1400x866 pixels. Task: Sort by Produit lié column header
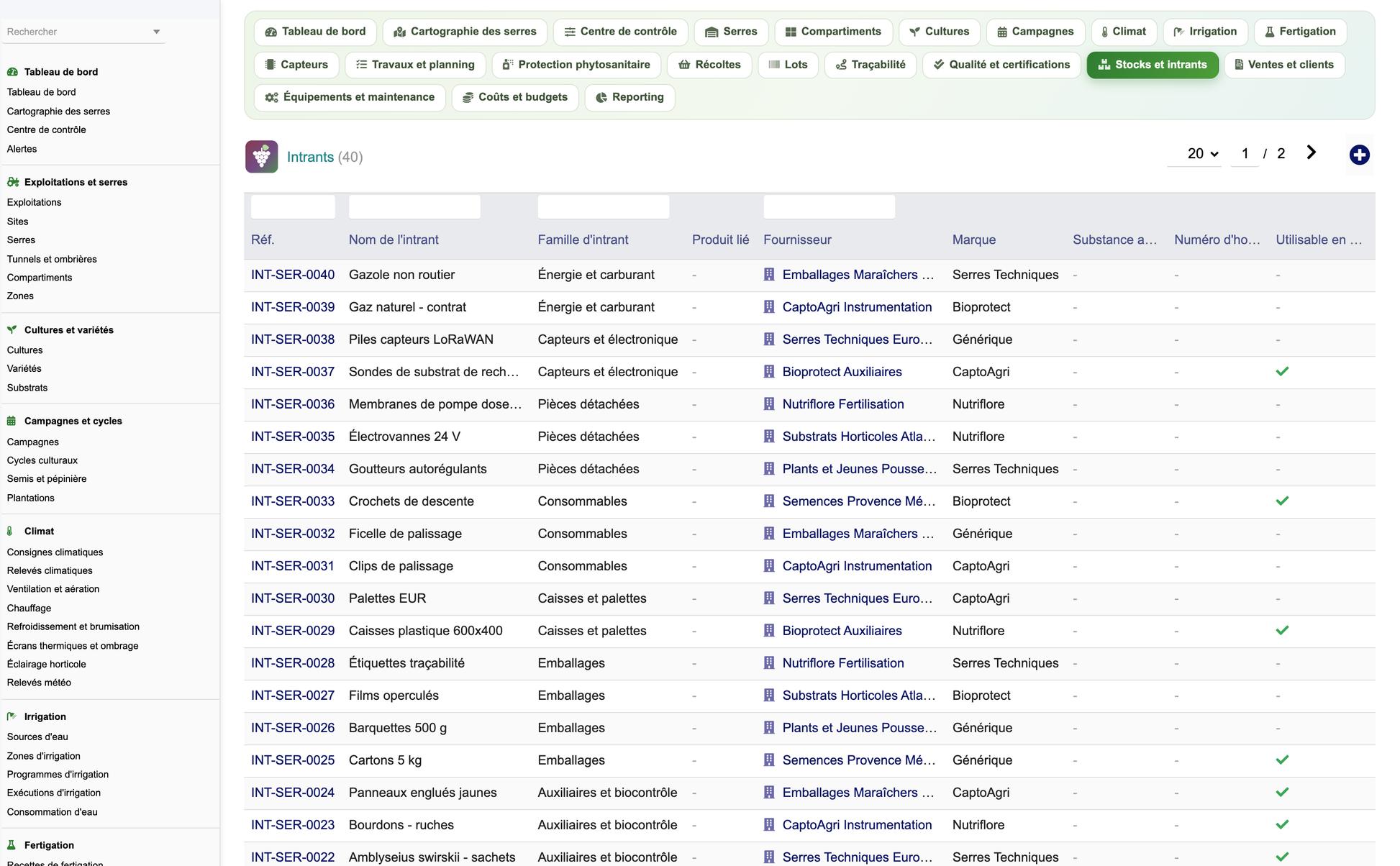click(x=720, y=240)
